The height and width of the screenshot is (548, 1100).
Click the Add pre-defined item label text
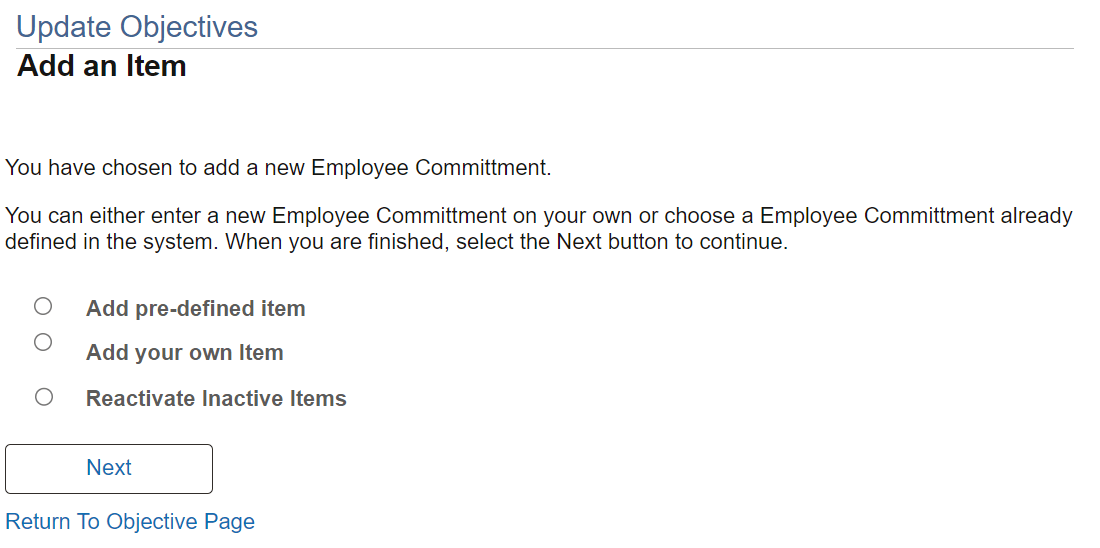[195, 308]
